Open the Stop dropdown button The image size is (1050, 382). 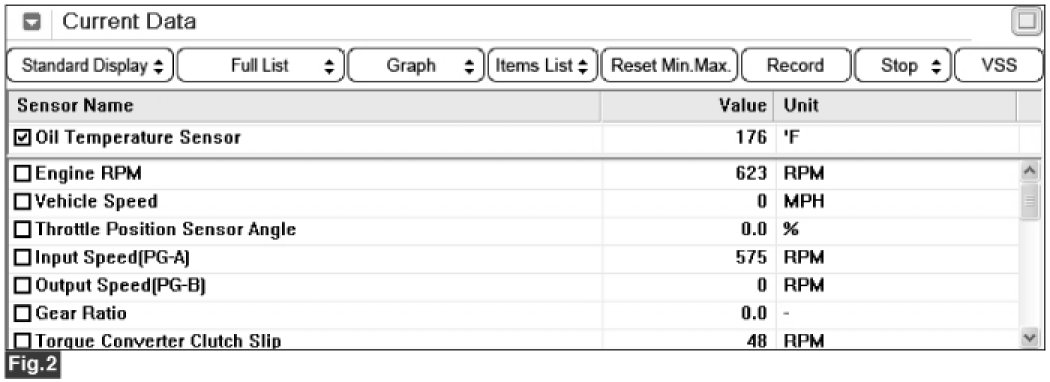tap(903, 66)
